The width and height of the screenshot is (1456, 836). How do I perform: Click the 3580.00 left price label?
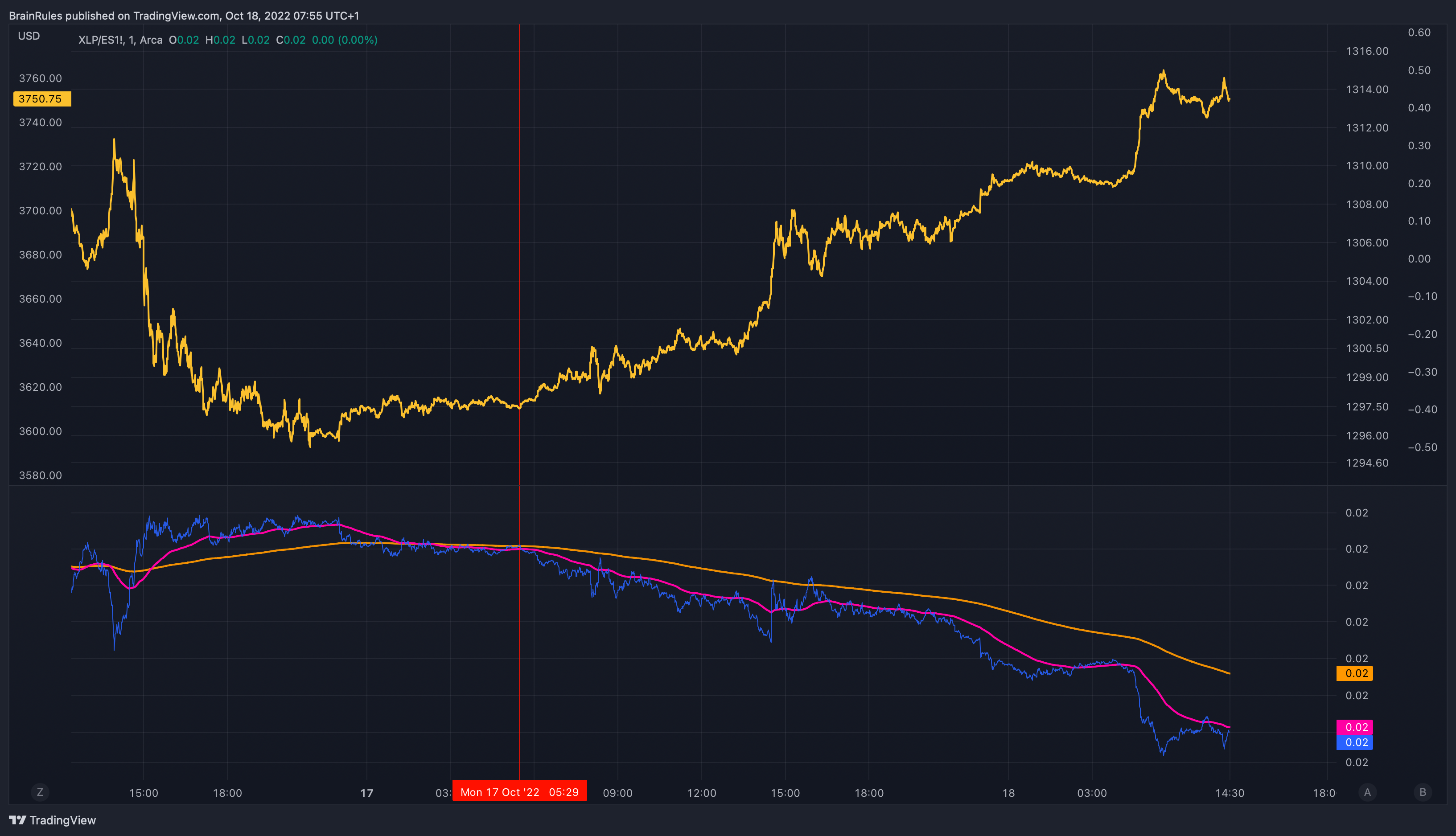40,475
